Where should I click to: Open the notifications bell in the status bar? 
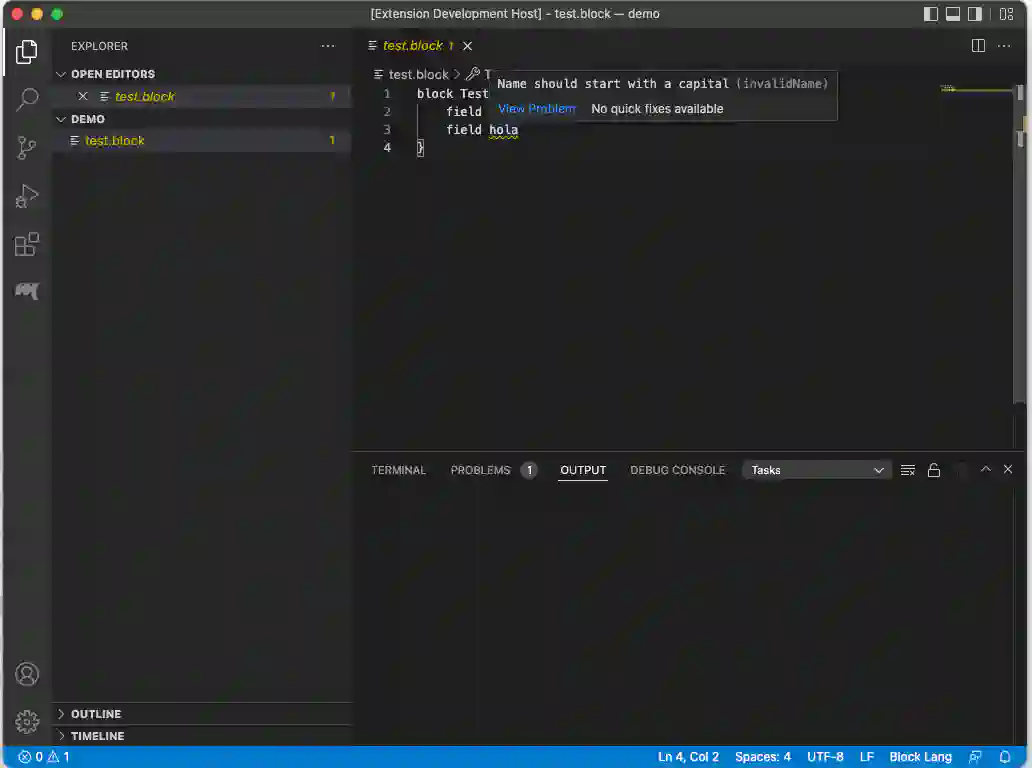click(1006, 757)
